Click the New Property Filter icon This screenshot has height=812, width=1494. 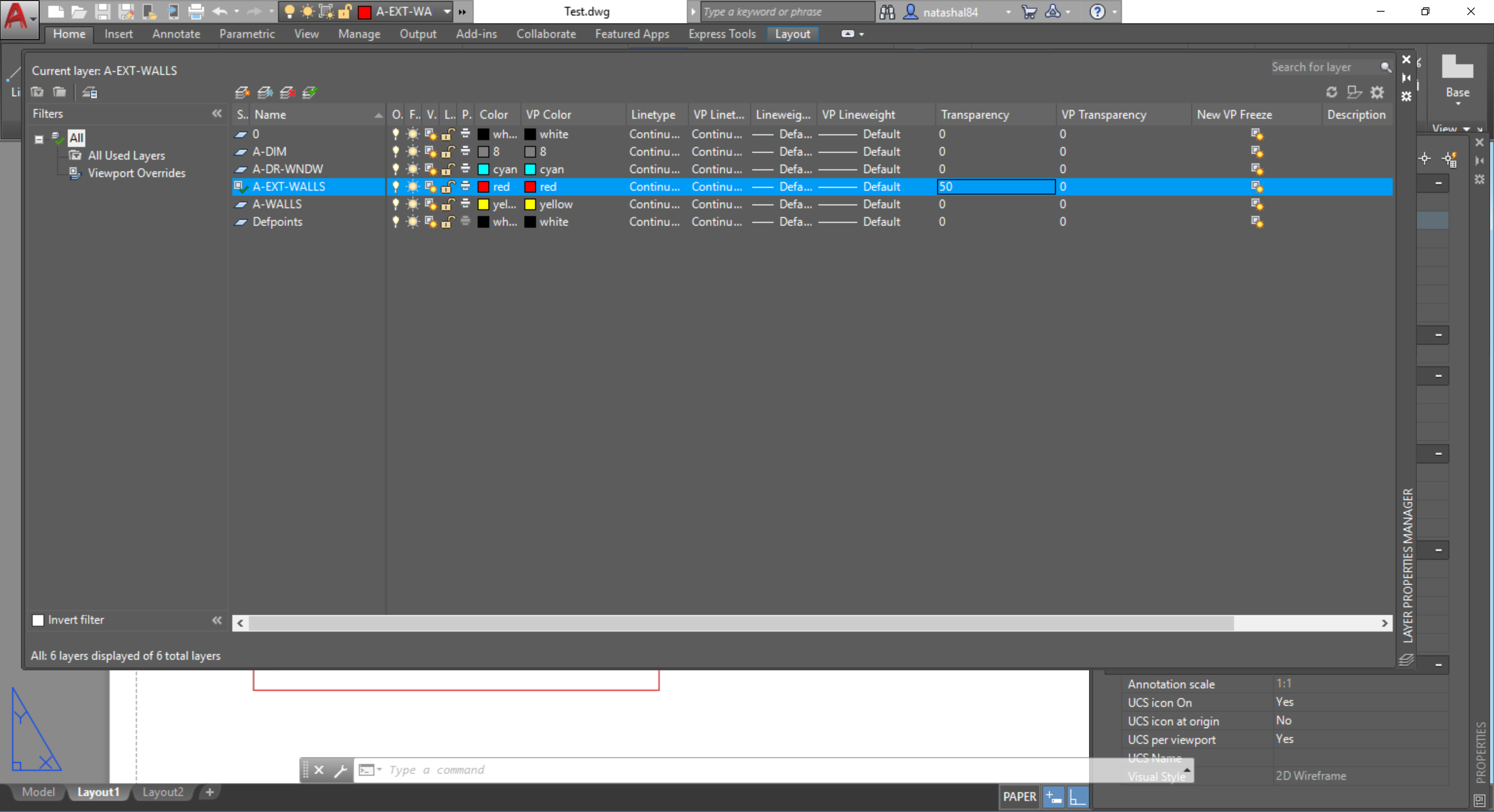tap(37, 92)
